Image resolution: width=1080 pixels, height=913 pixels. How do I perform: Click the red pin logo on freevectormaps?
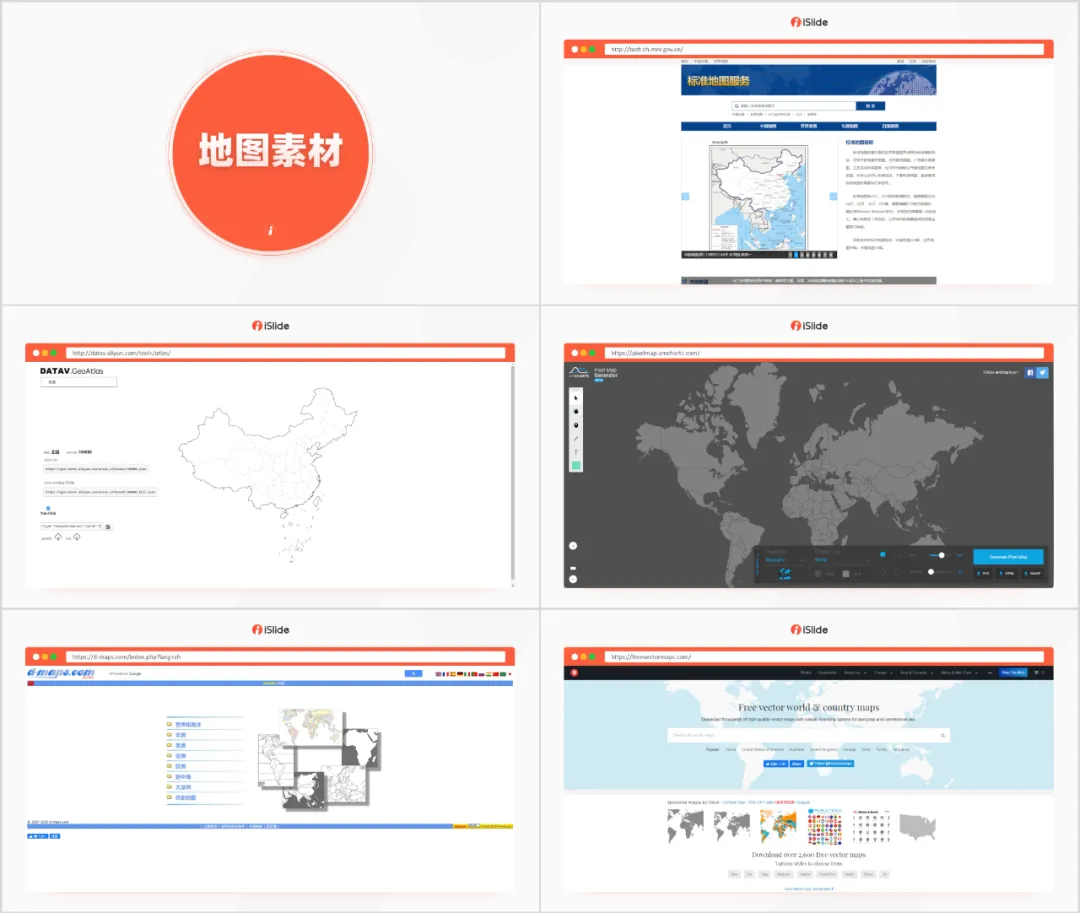pos(574,673)
